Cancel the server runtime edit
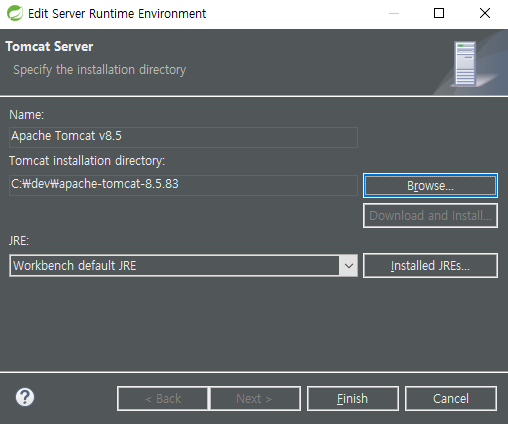This screenshot has height=424, width=508. [x=451, y=399]
